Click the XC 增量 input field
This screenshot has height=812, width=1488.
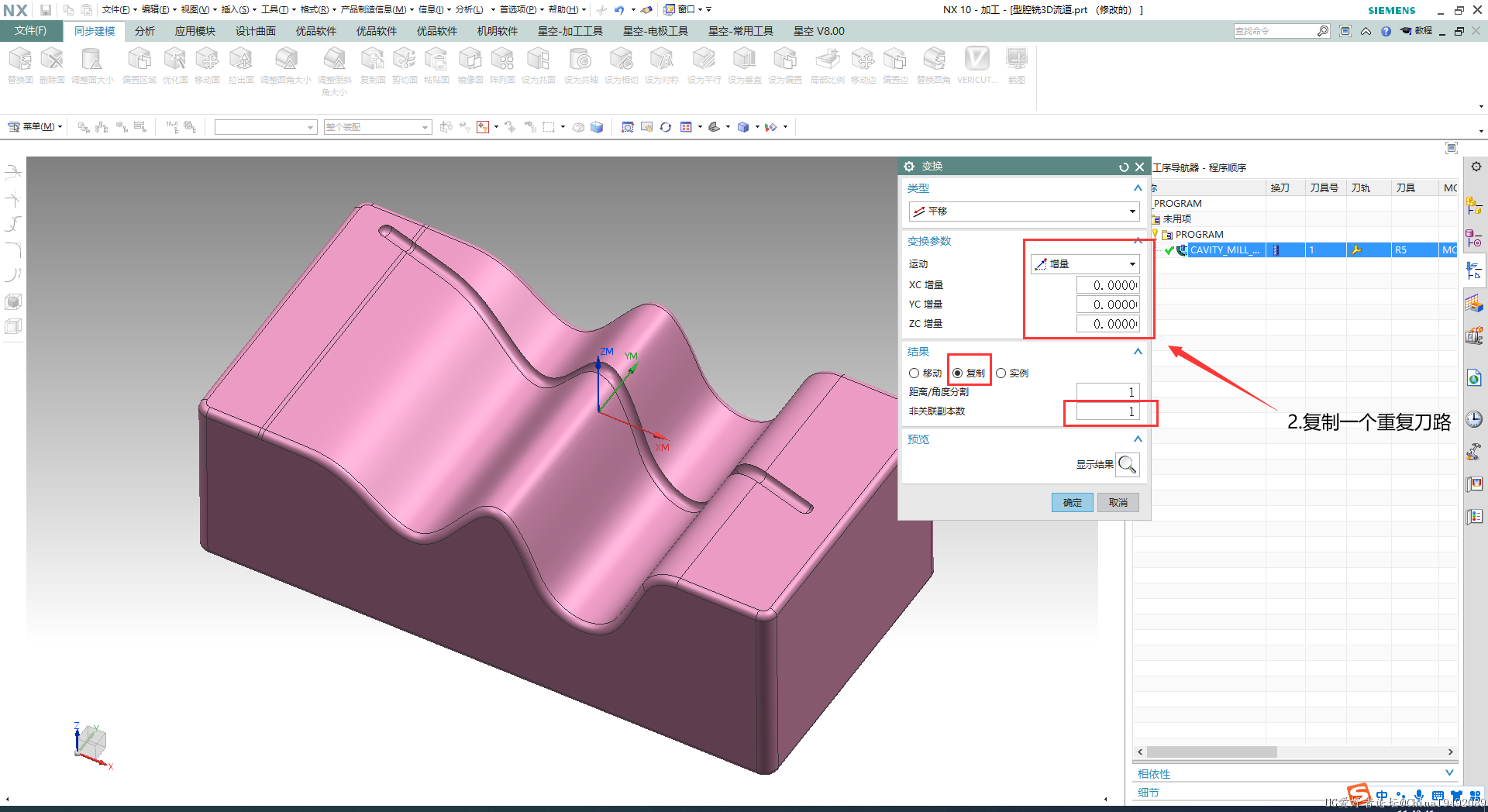1107,285
